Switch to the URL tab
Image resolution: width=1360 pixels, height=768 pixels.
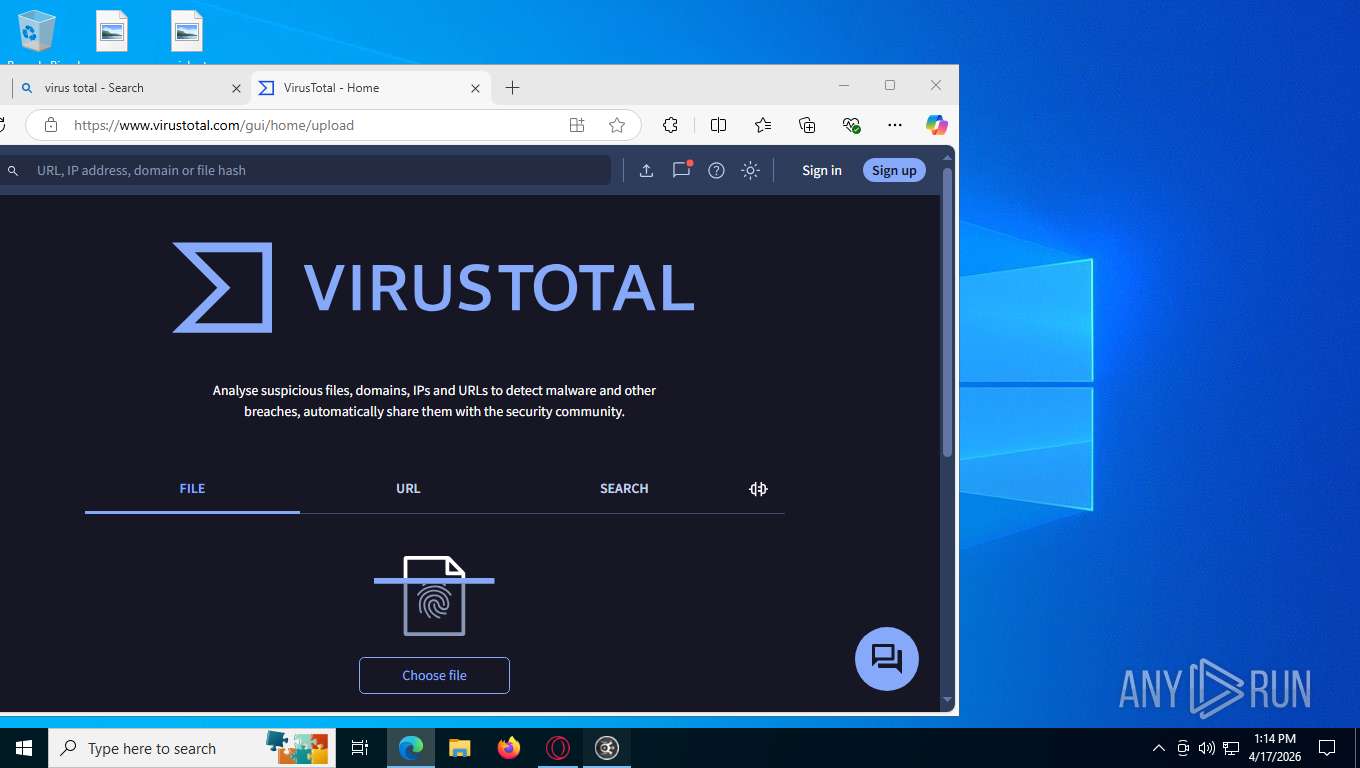click(x=408, y=489)
